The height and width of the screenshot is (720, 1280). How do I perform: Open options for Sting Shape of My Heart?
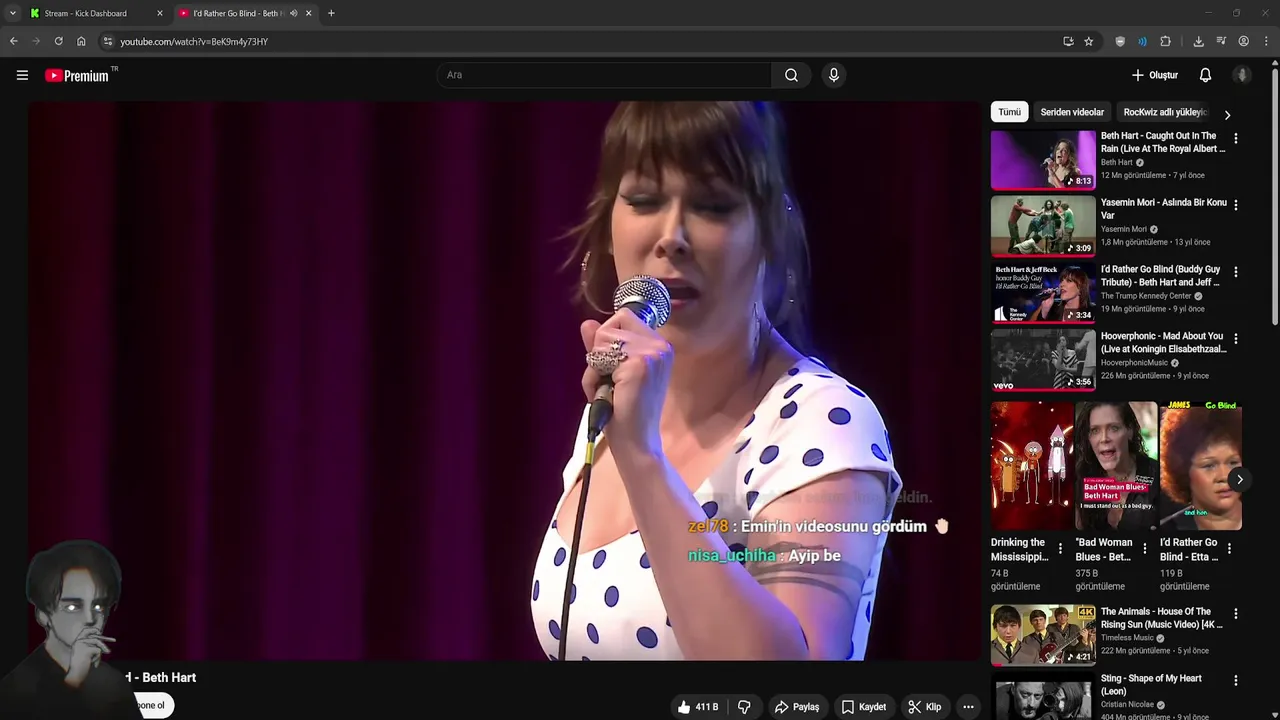pos(1235,681)
